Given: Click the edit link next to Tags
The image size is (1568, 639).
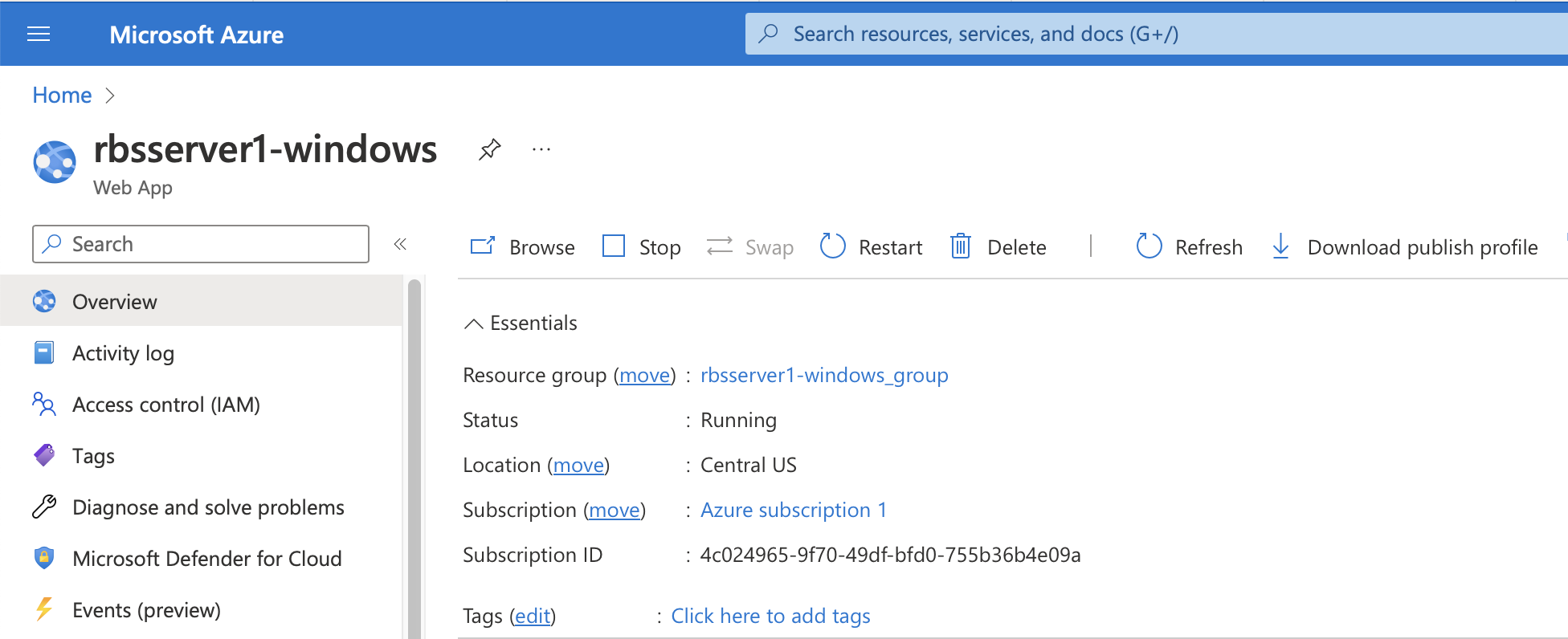Looking at the screenshot, I should click(x=533, y=616).
